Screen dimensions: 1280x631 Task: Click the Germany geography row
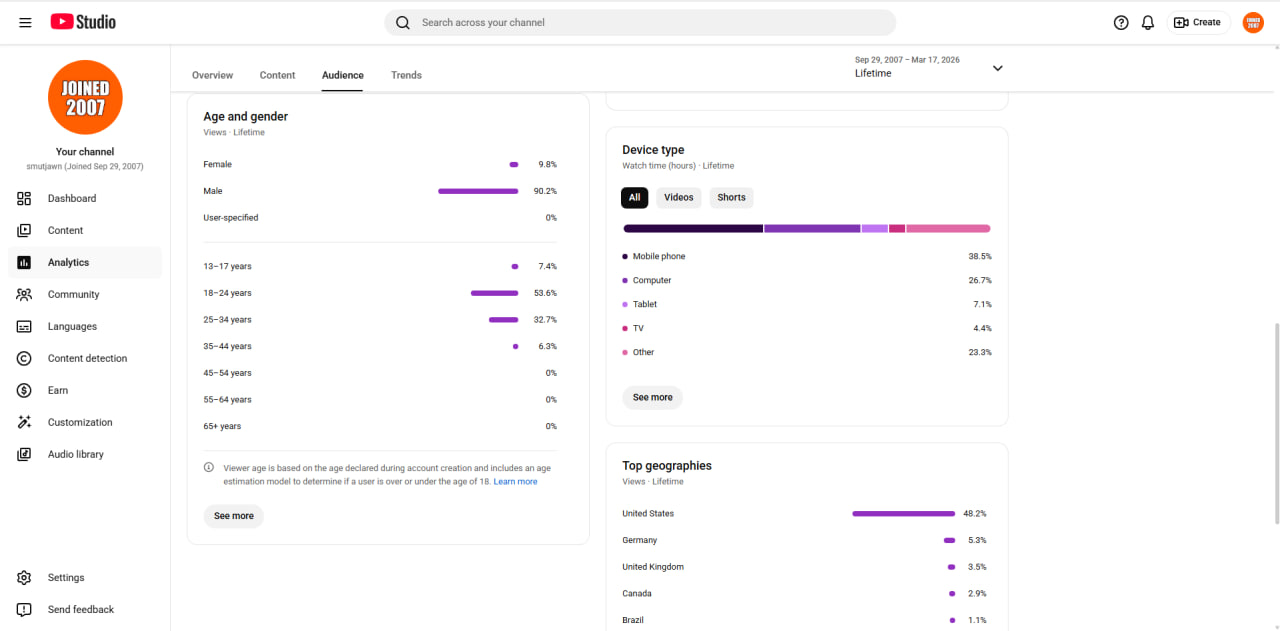click(805, 540)
